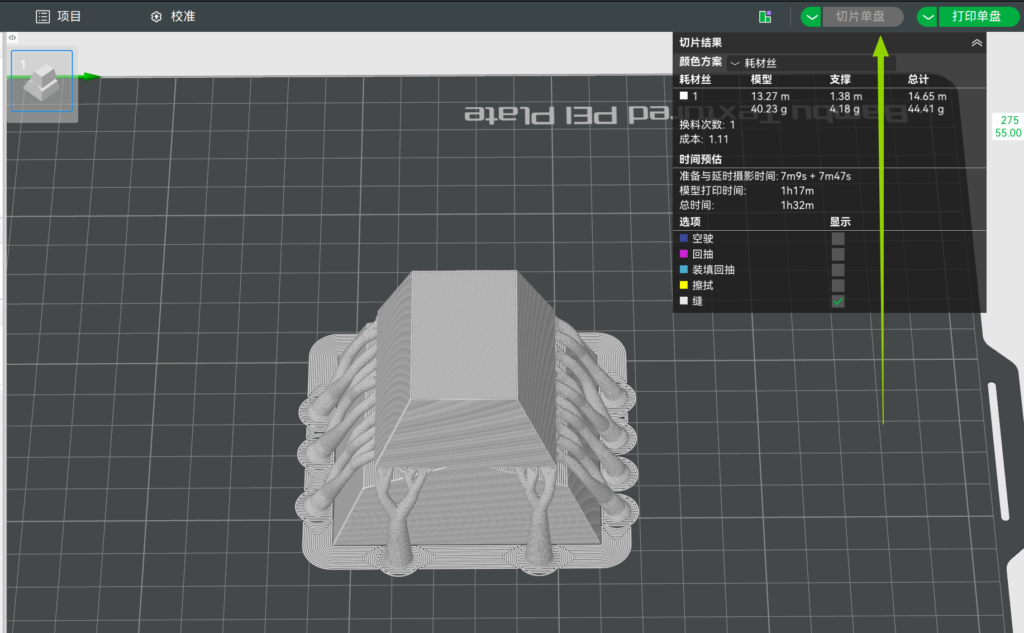Check the 擦拭 display checkbox
Viewport: 1024px width, 633px height.
click(x=838, y=286)
